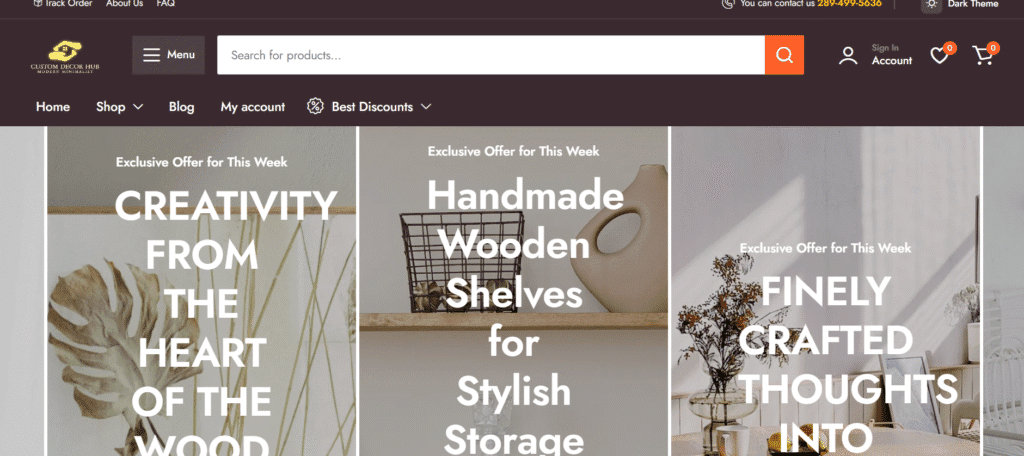Open the Home menu item
Screen dimensions: 1024x456
(53, 106)
